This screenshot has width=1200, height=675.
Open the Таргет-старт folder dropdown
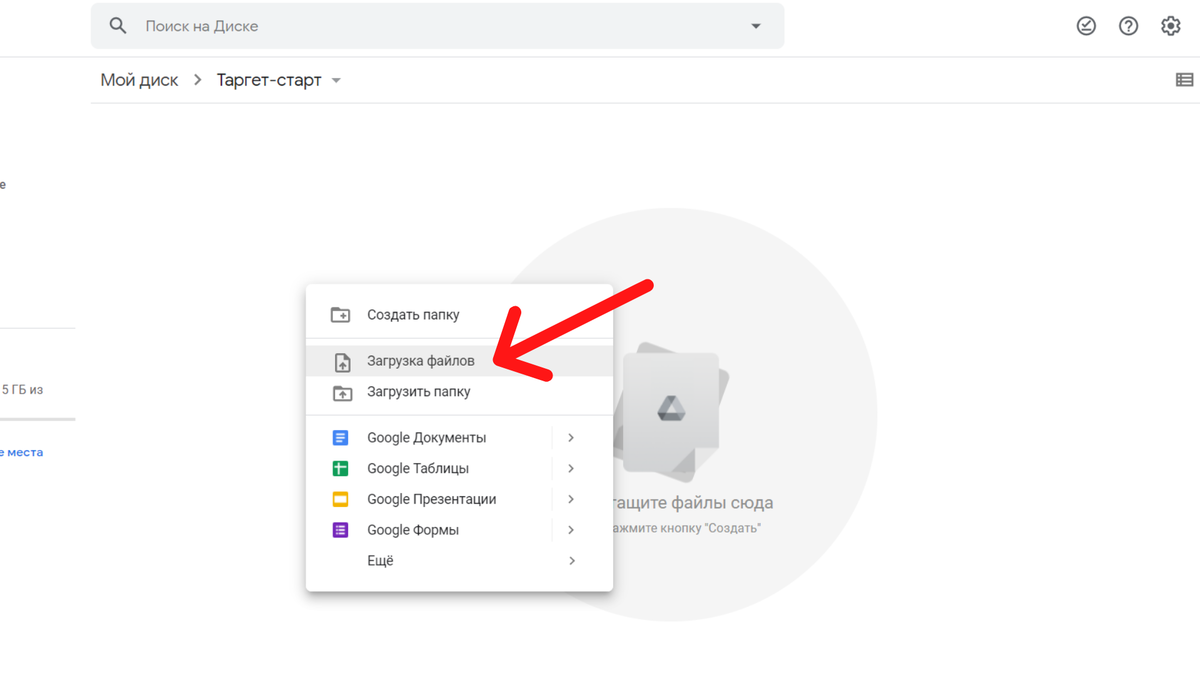point(336,81)
